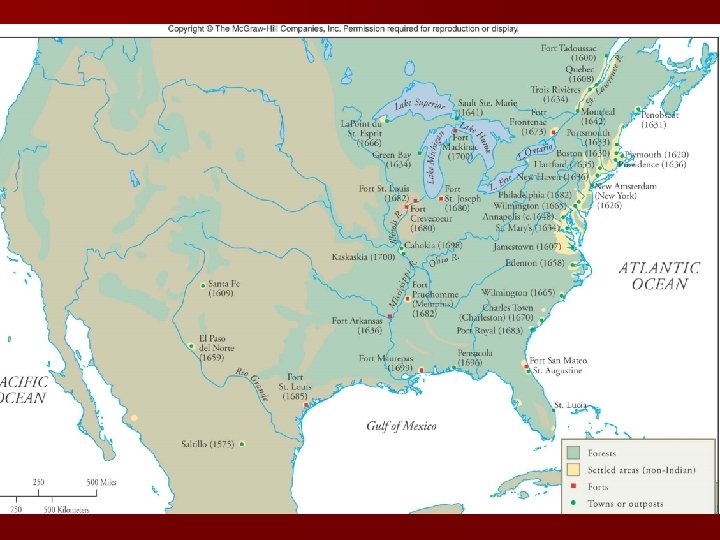Click the Philadelphia (1682) label
The height and width of the screenshot is (540, 720).
(x=534, y=195)
